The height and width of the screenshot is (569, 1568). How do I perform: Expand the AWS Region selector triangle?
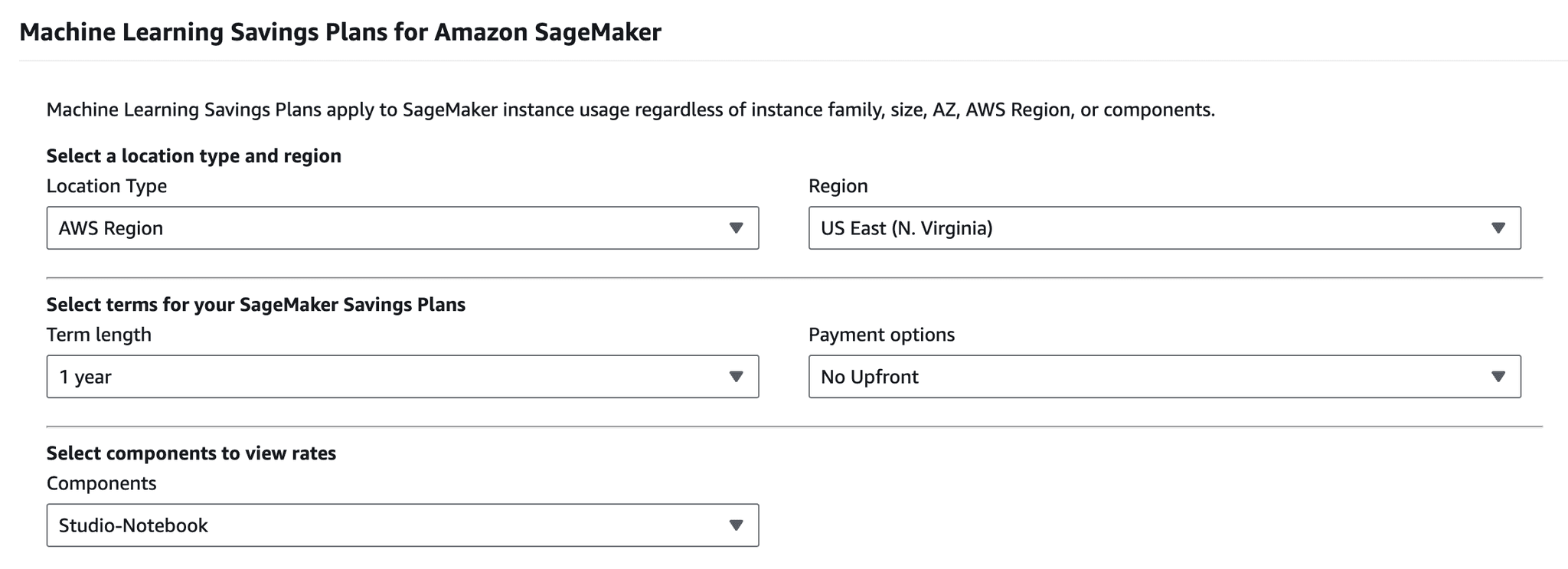click(737, 227)
